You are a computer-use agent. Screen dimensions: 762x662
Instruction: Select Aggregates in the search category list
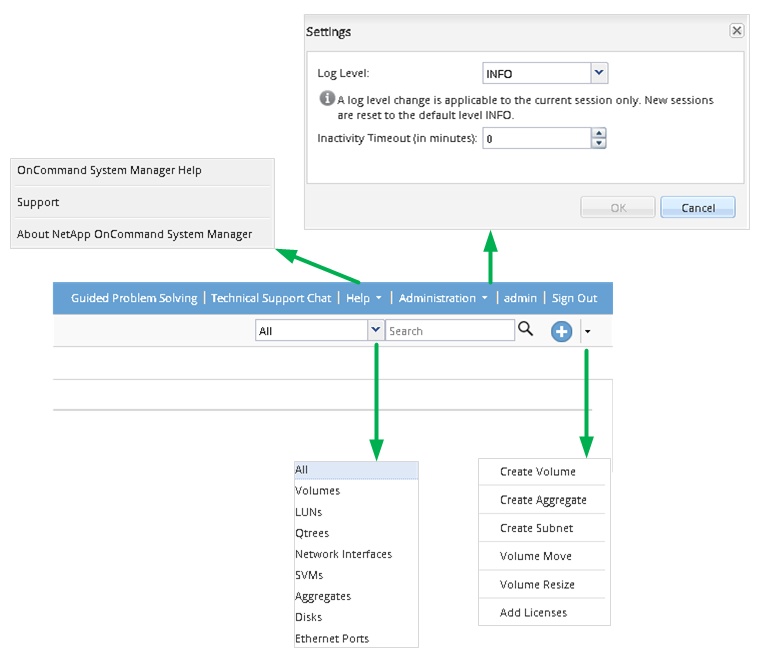click(356, 596)
